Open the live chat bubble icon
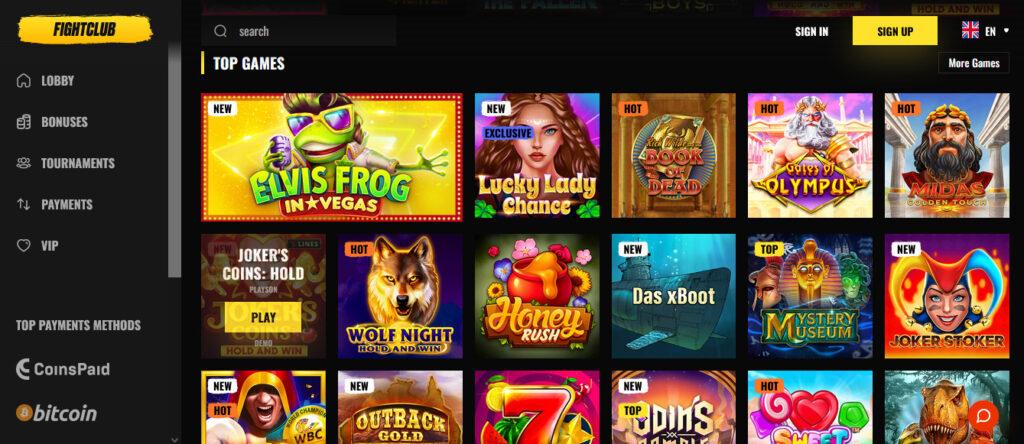 tap(983, 415)
